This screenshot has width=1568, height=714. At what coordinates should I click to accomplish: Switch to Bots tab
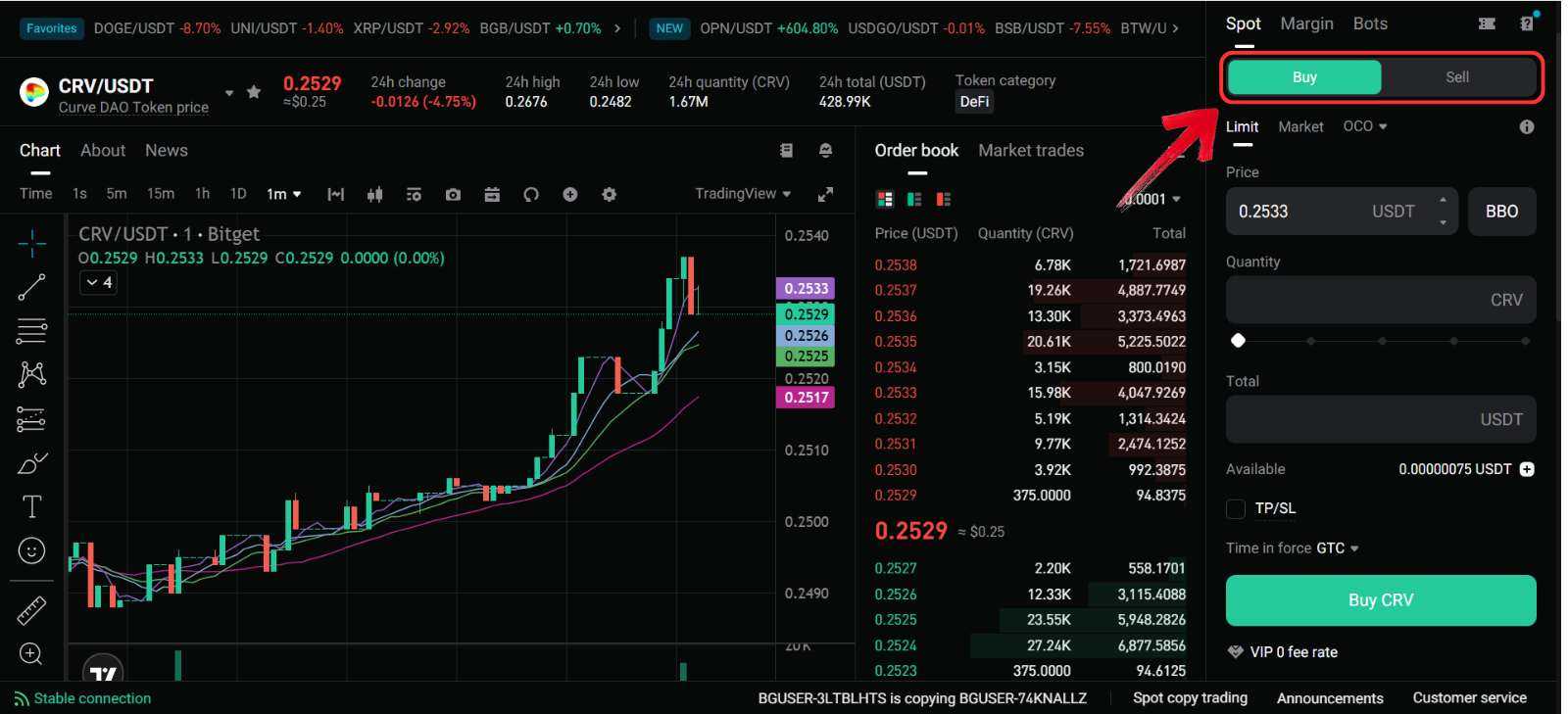click(x=1370, y=24)
